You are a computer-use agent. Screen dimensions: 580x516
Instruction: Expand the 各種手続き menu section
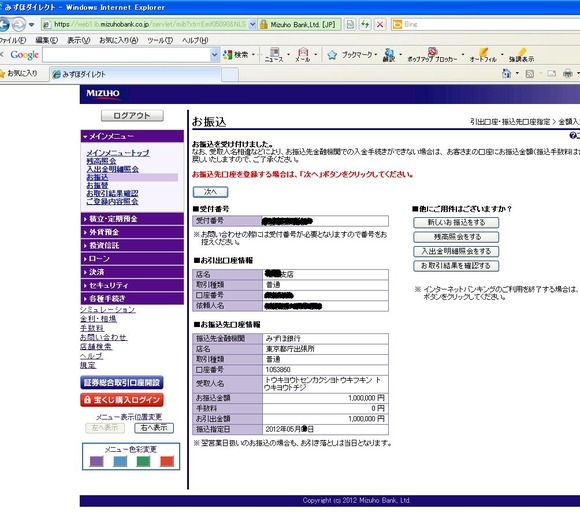coord(132,299)
